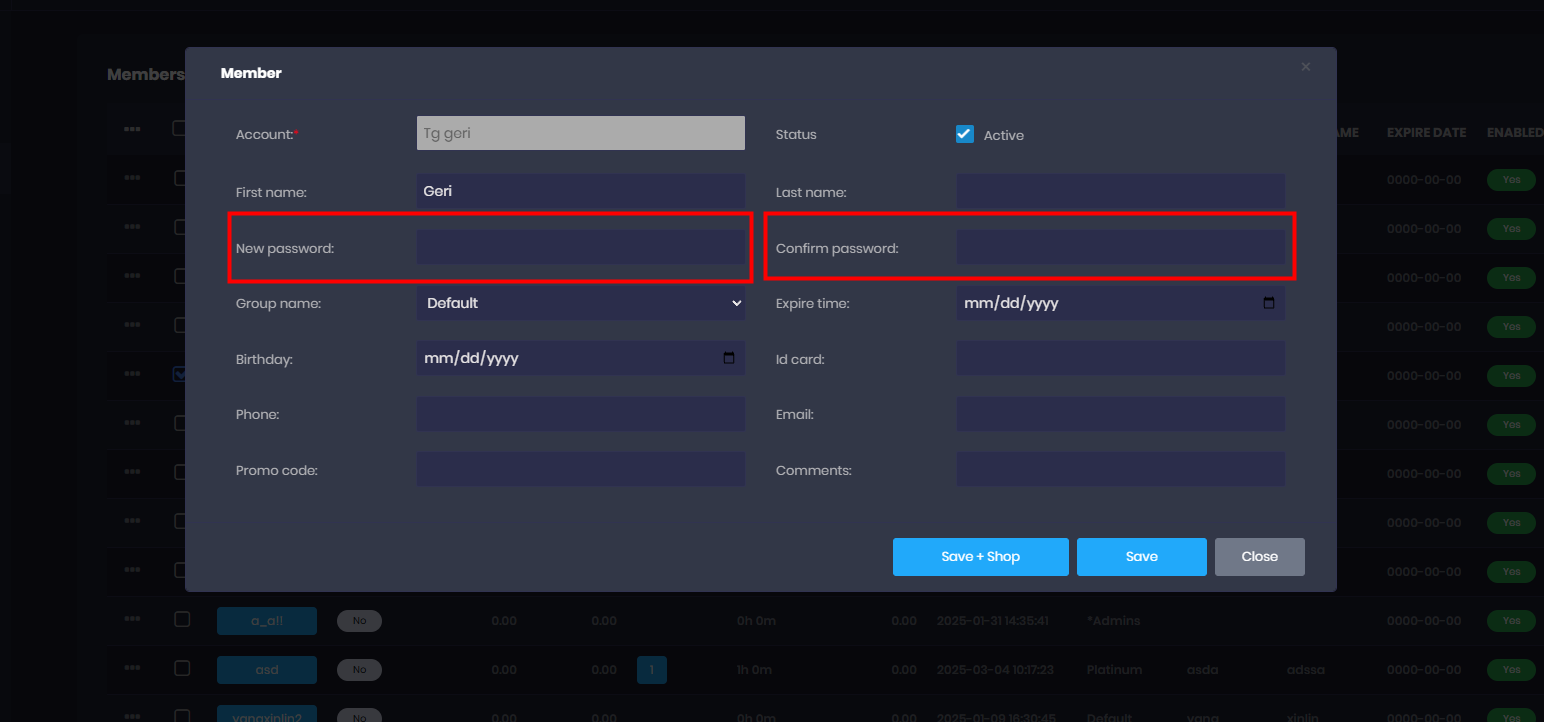Tick the checkbox for the asd member row

tap(182, 668)
